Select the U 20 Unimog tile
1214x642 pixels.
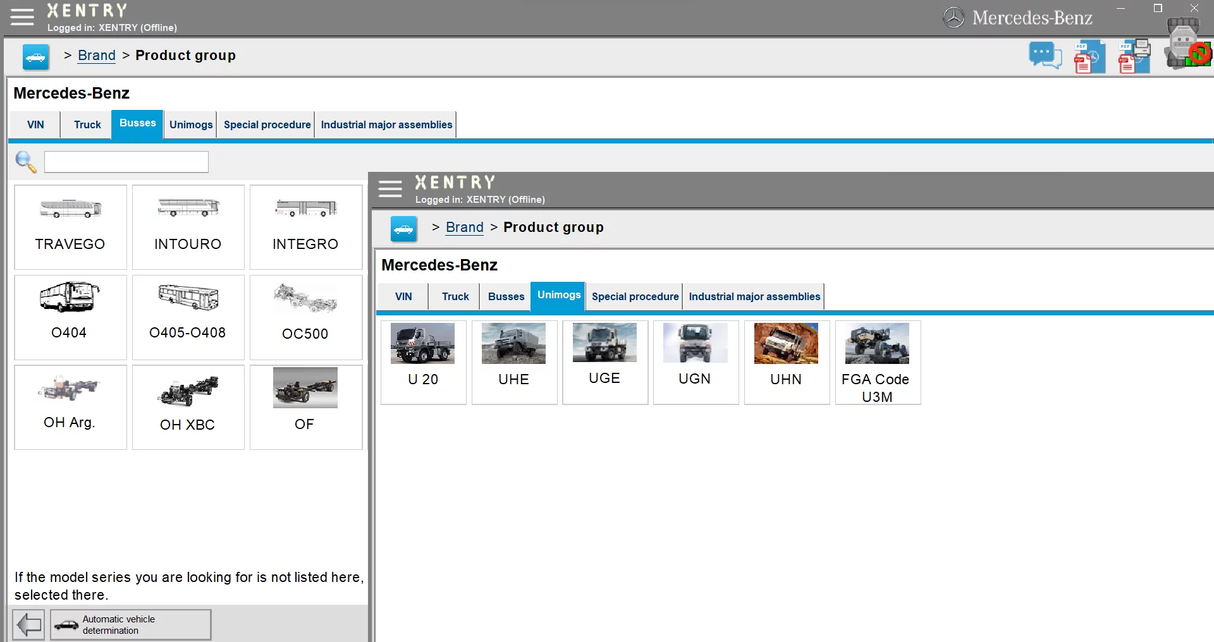(x=423, y=361)
